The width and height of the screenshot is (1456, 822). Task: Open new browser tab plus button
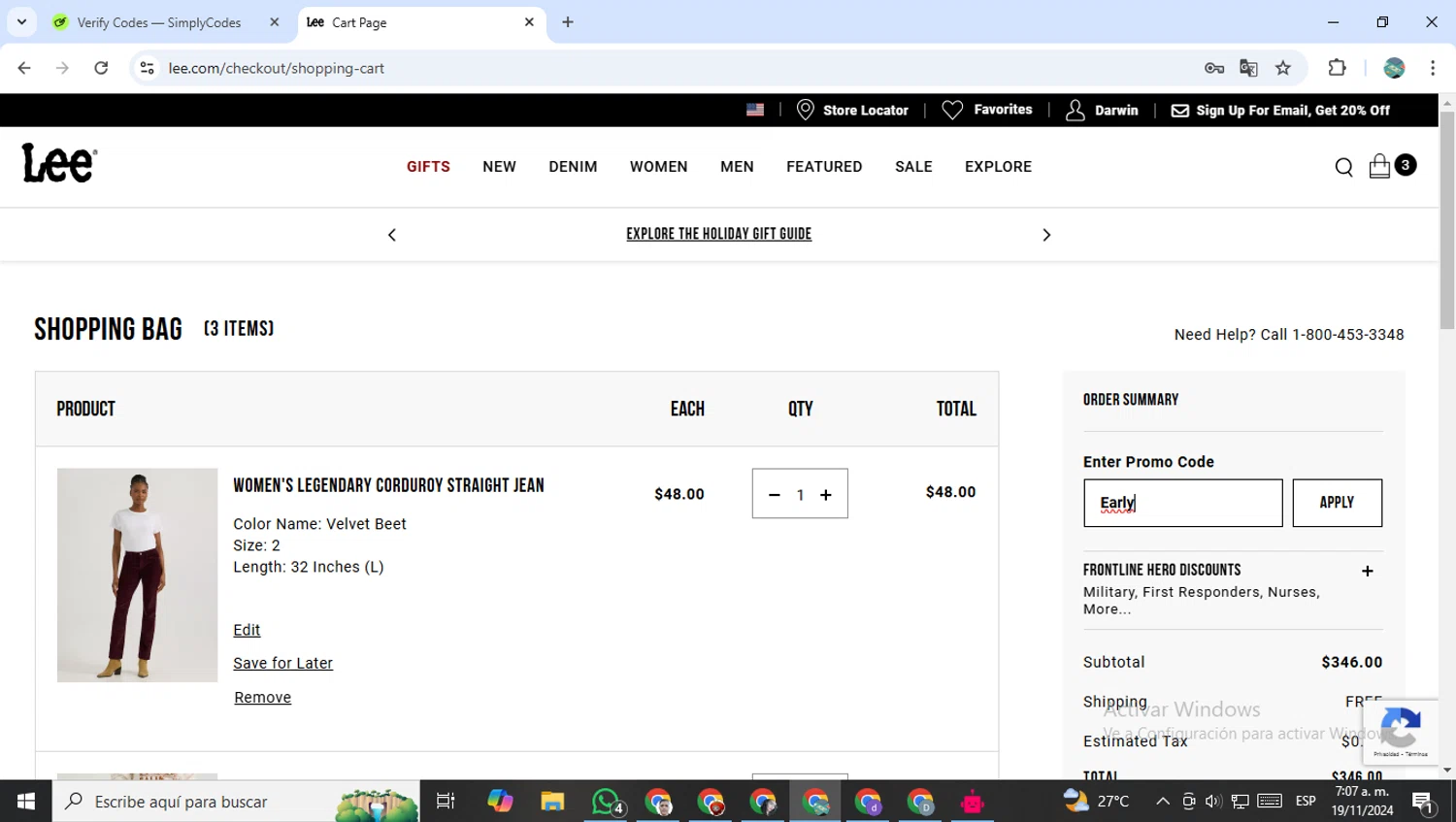[x=568, y=22]
